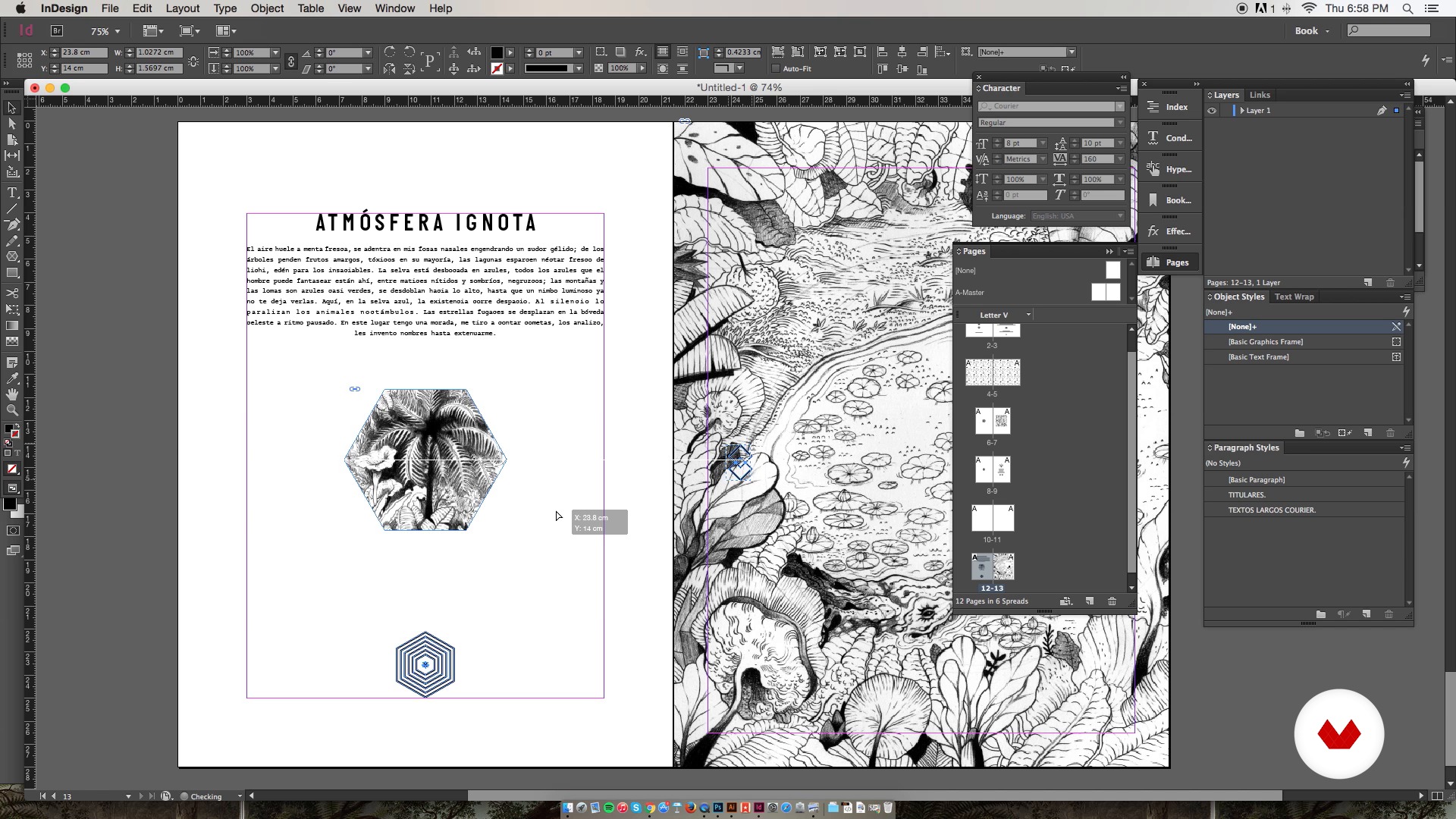Screen dimensions: 1456x819
Task: Select the Type tool in the toolbox
Action: [12, 193]
